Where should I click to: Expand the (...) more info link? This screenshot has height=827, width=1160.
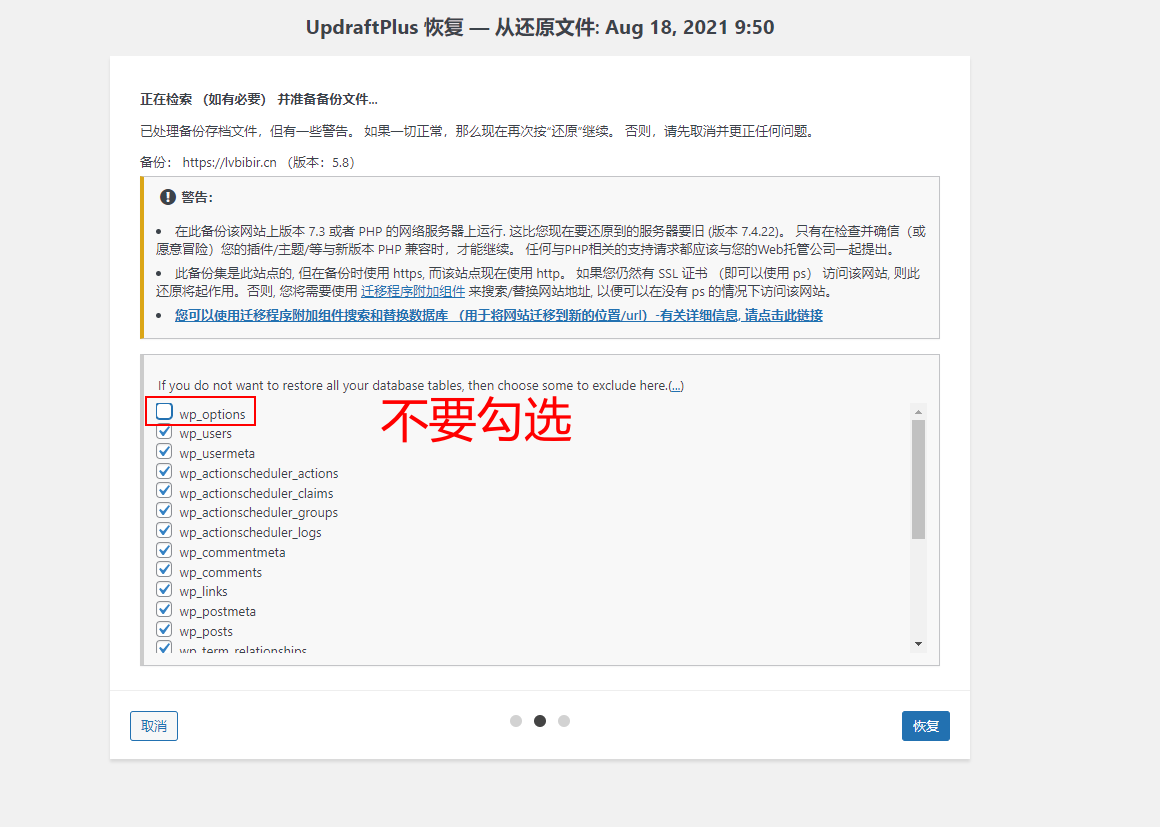click(x=676, y=385)
